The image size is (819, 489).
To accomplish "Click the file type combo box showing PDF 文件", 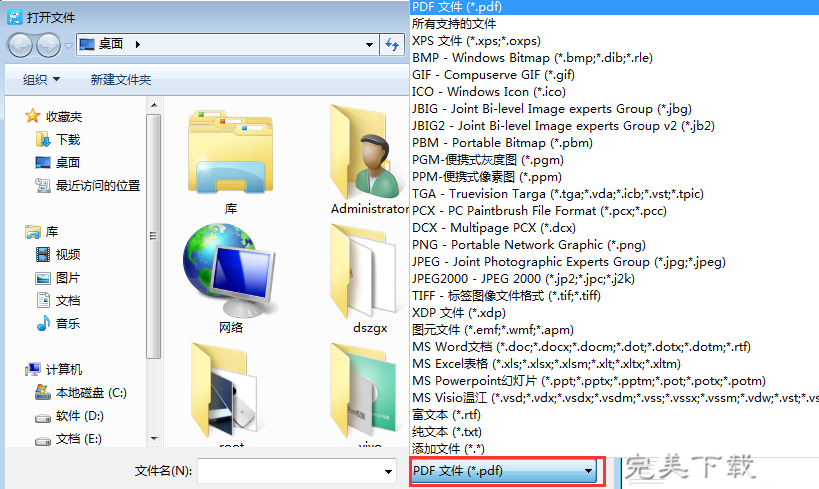I will [x=505, y=471].
